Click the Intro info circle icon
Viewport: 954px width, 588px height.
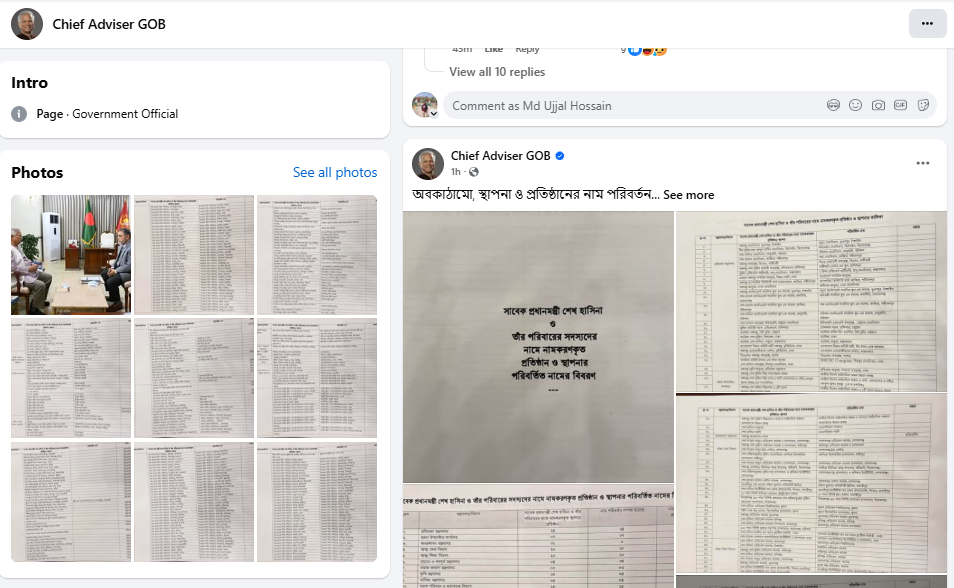coord(19,114)
